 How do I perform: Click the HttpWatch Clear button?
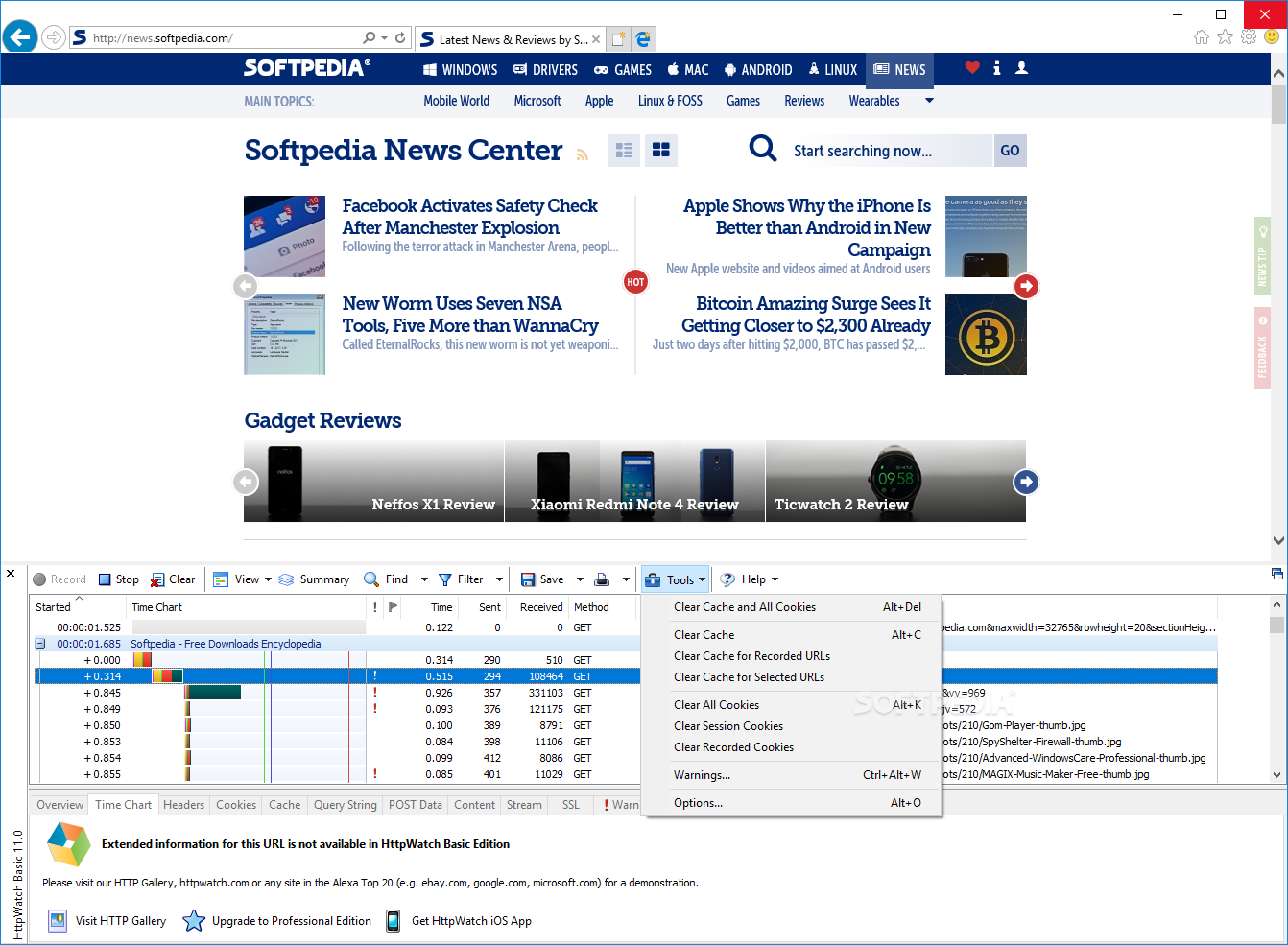pos(174,579)
